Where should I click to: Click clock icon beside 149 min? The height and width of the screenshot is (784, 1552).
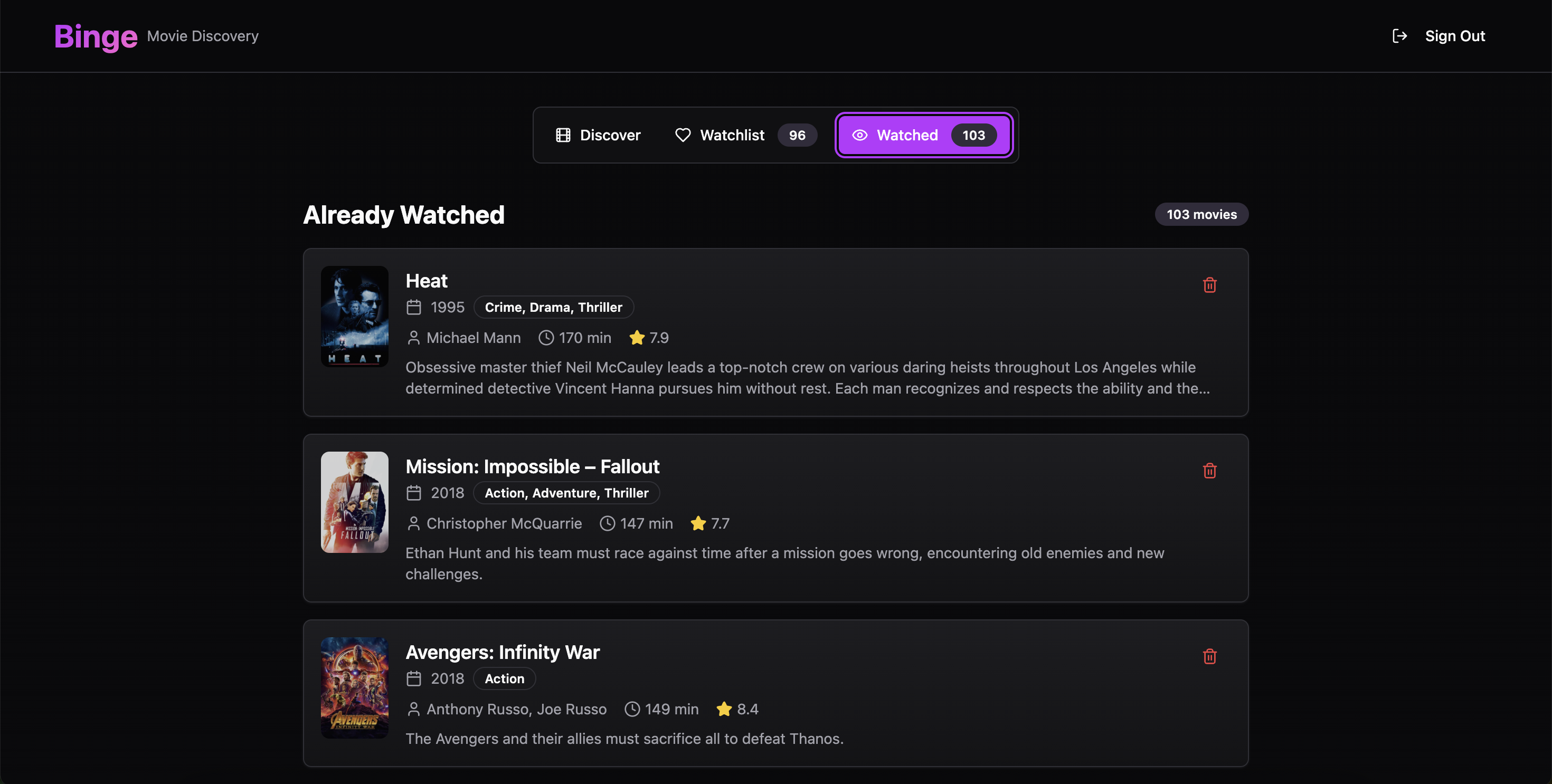tap(632, 709)
